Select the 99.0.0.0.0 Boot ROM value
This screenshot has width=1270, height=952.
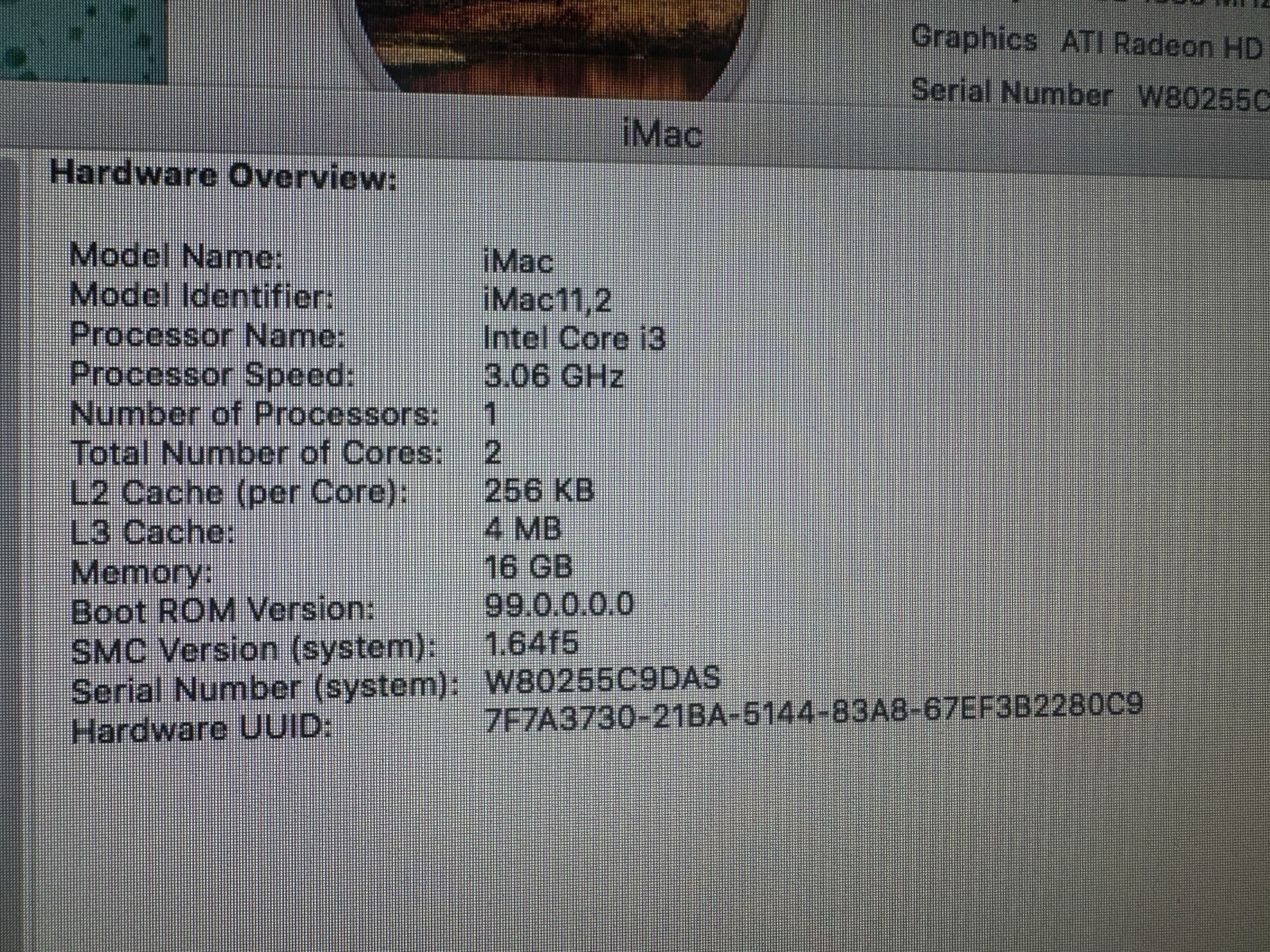click(560, 605)
